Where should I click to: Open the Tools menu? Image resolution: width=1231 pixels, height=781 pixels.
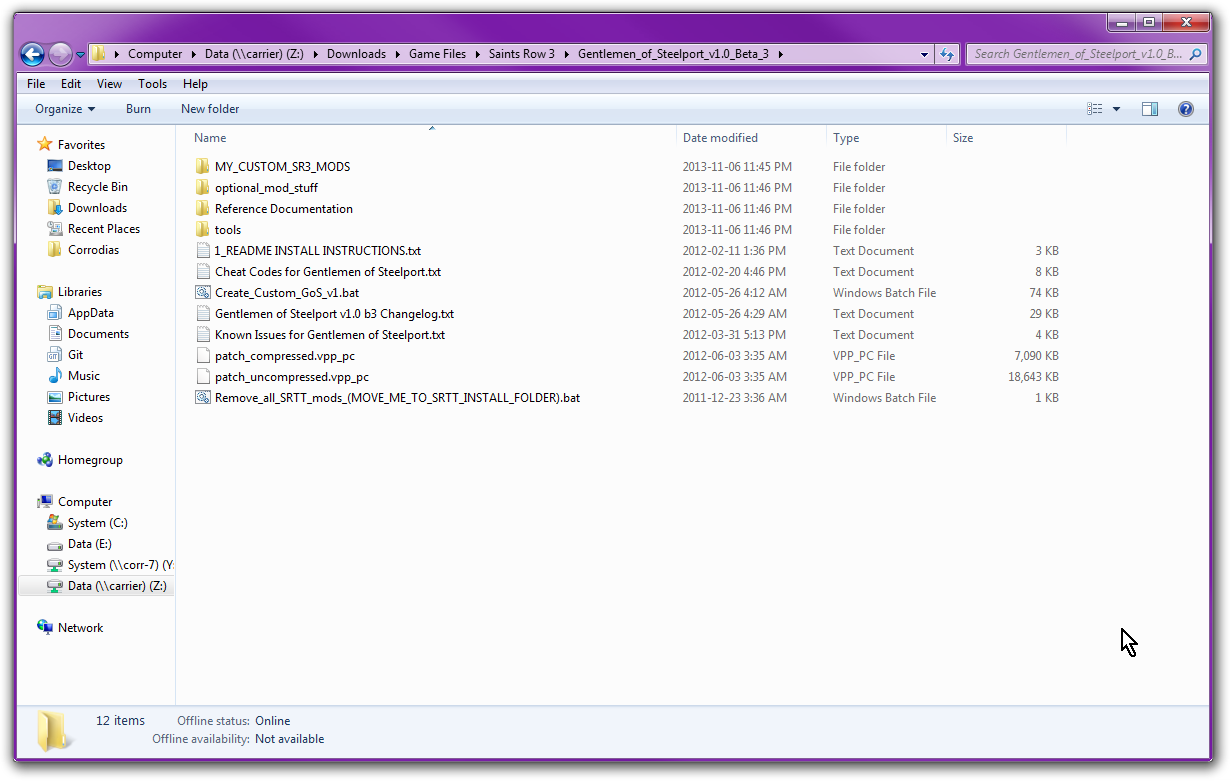153,84
